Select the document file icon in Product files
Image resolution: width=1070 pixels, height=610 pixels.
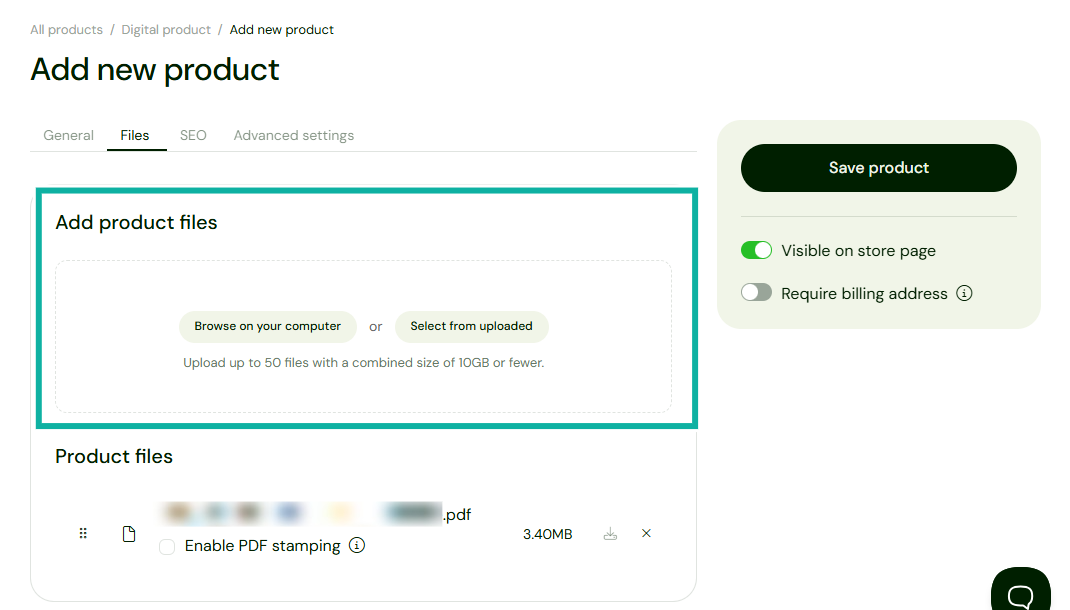[129, 532]
